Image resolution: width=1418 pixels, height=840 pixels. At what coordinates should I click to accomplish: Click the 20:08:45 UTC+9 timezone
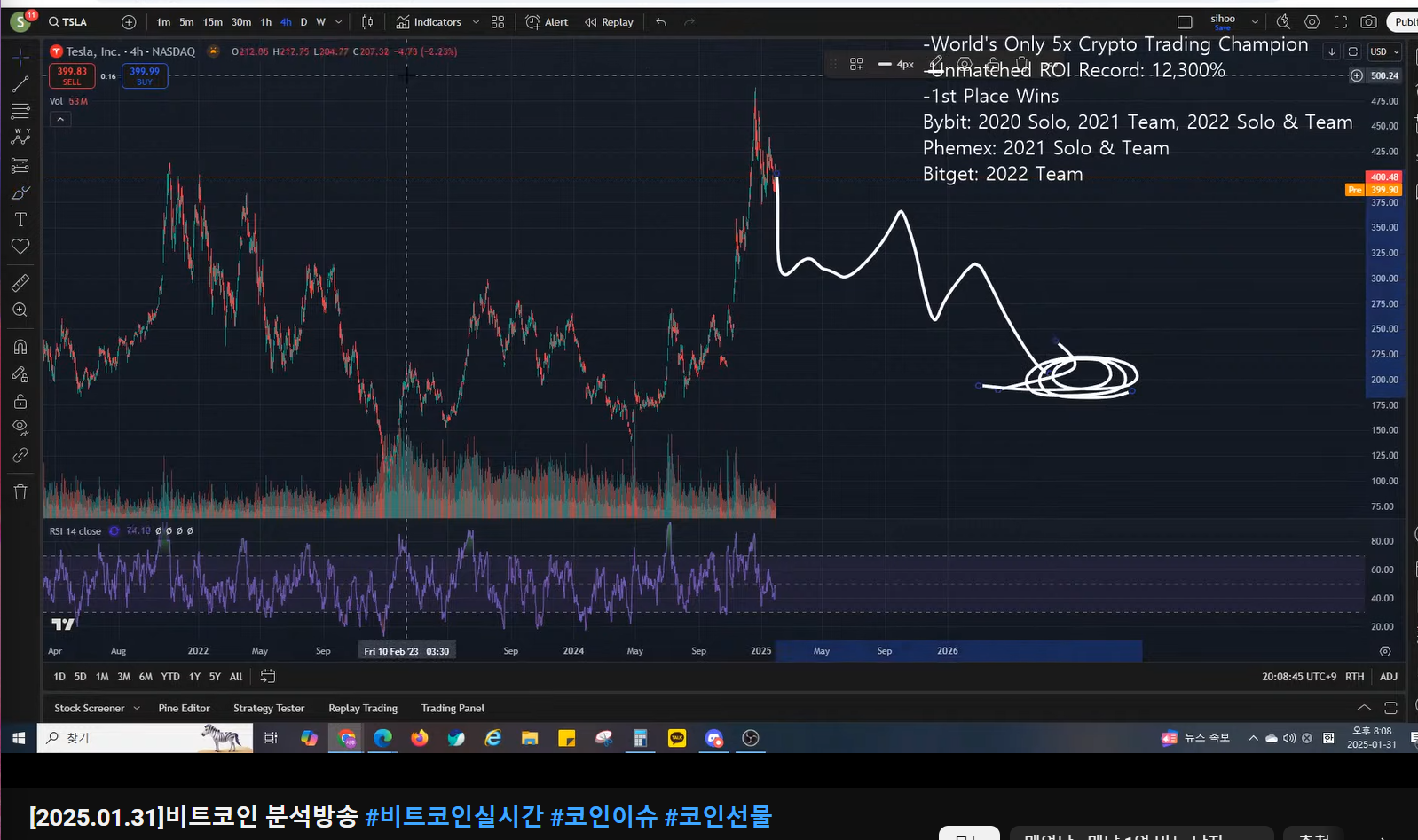tap(1299, 676)
